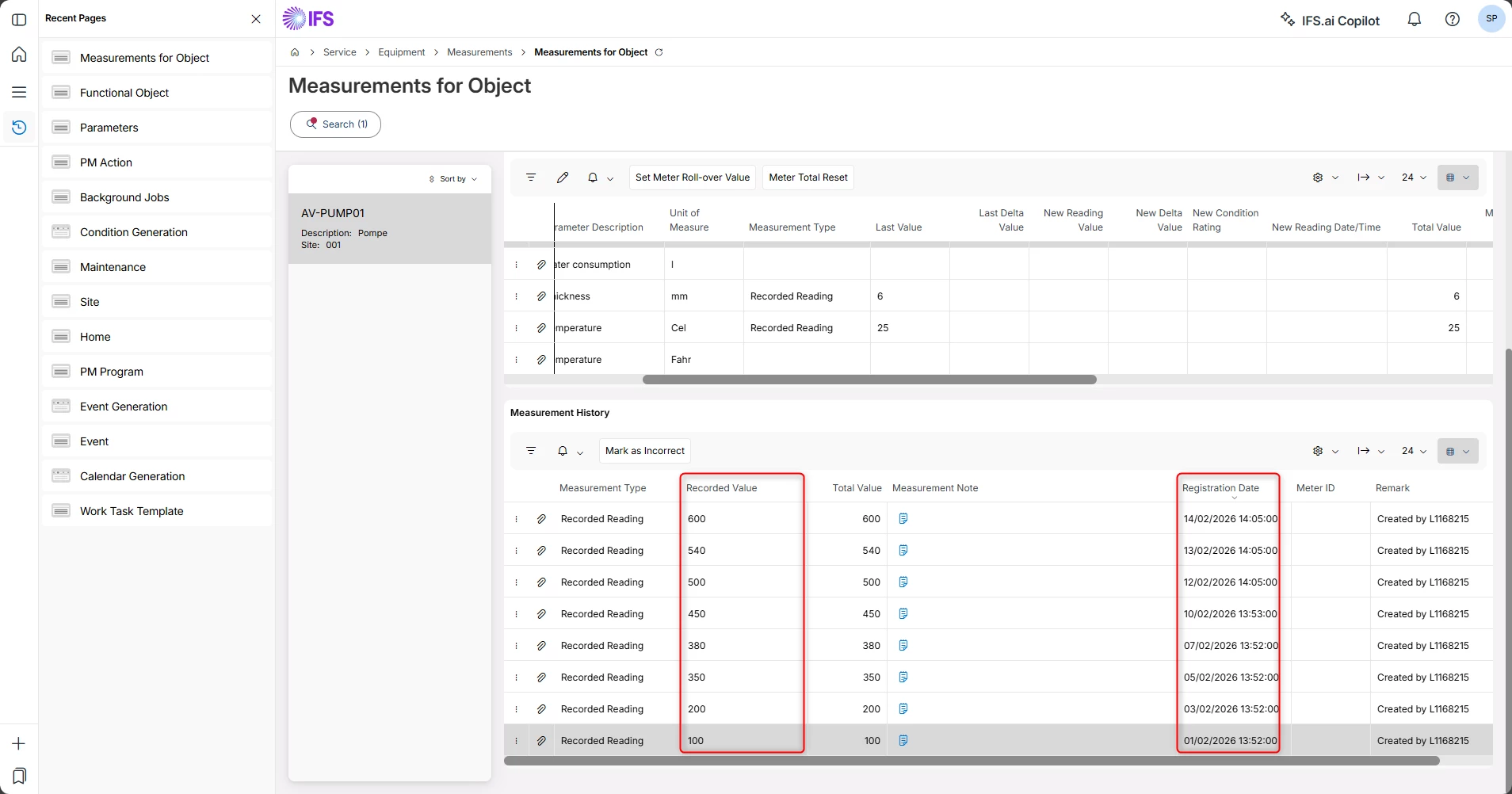Image resolution: width=1512 pixels, height=794 pixels.
Task: Click the bookmark icon at bottom left
Action: pyautogui.click(x=19, y=775)
